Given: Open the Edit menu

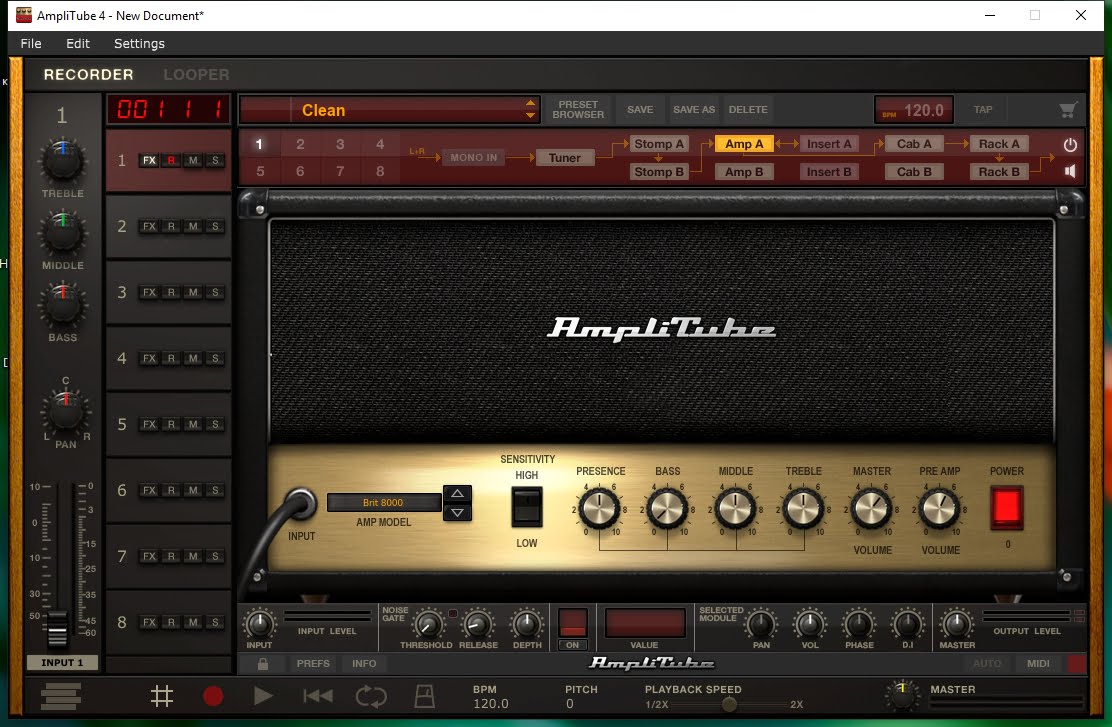Looking at the screenshot, I should pyautogui.click(x=78, y=43).
